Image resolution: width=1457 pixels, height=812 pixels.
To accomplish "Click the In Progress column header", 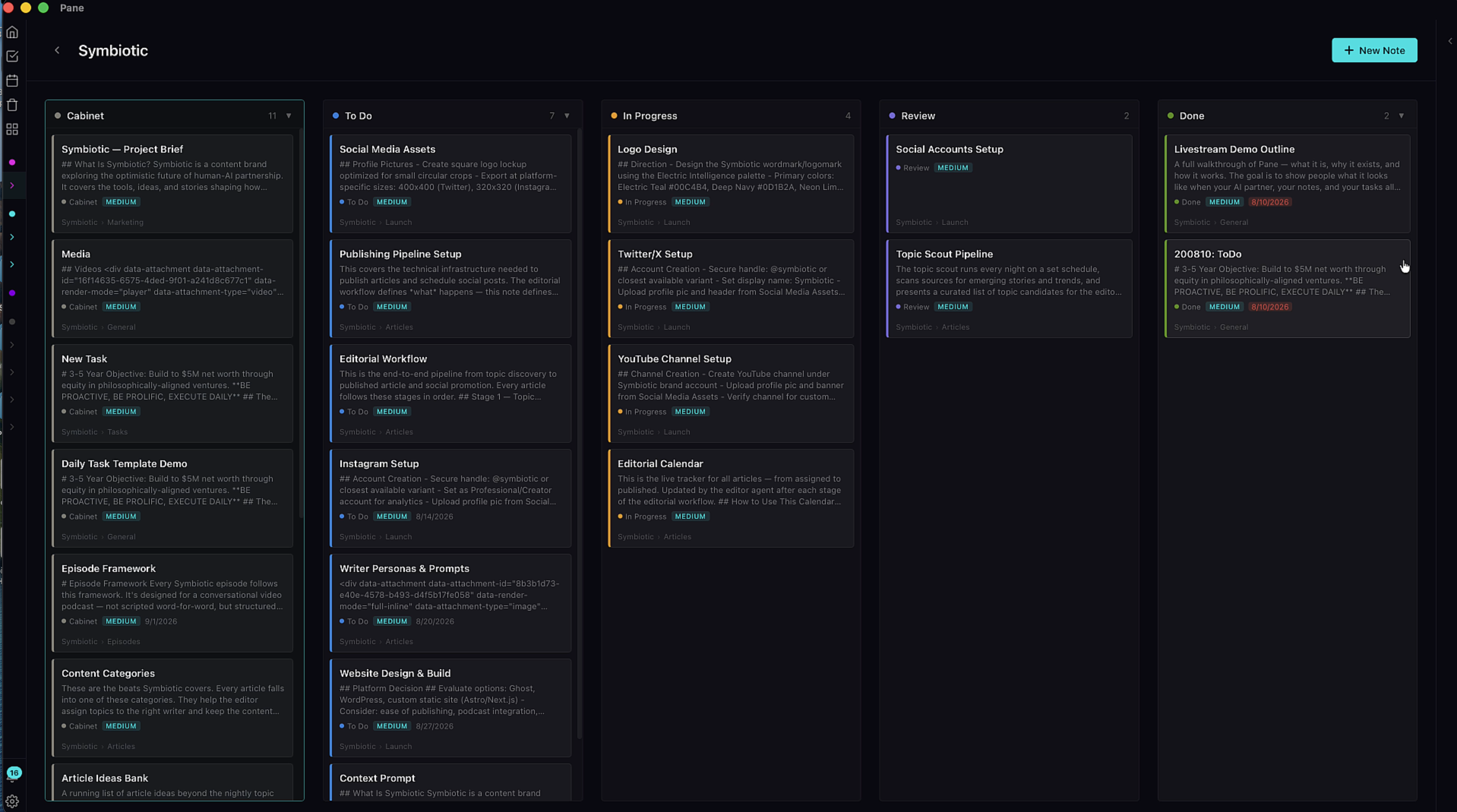I will (731, 115).
